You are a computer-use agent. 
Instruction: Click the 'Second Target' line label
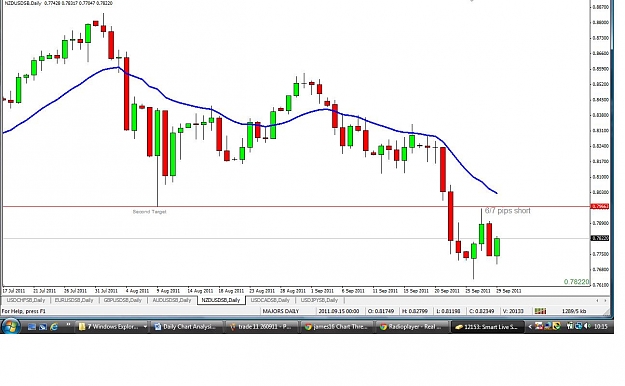(x=149, y=212)
